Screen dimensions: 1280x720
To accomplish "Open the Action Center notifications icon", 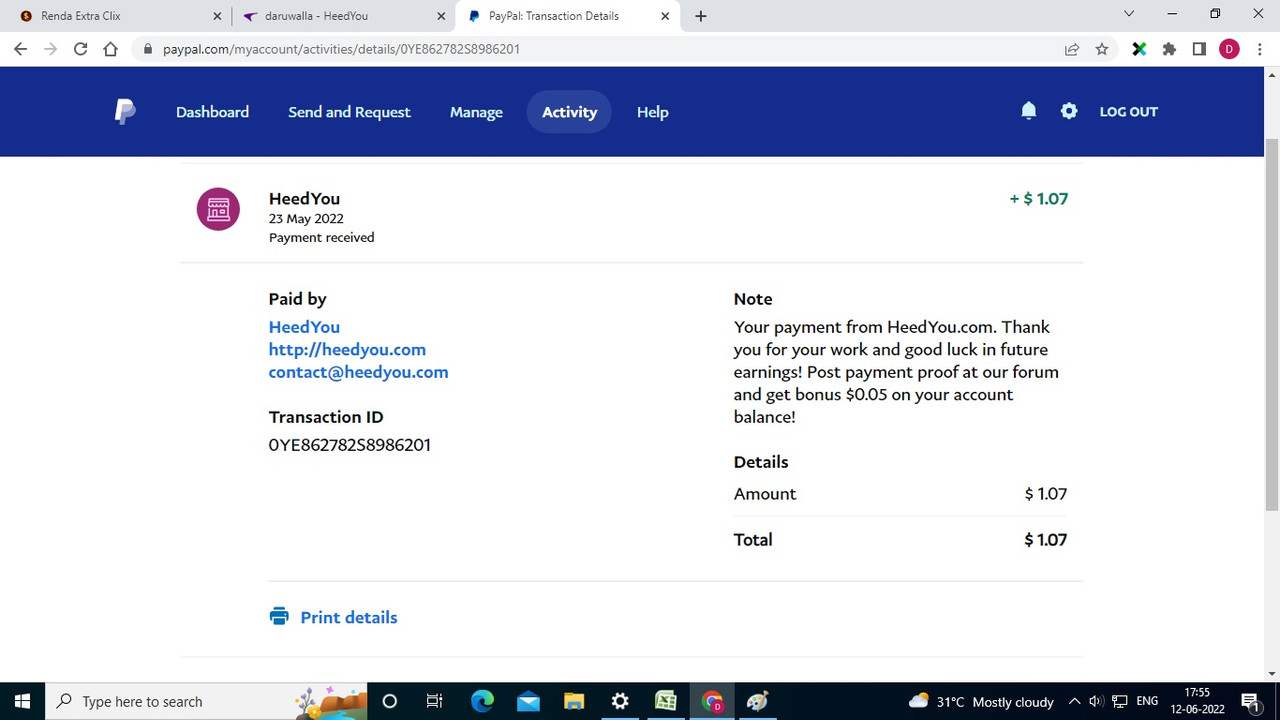I will [1250, 701].
